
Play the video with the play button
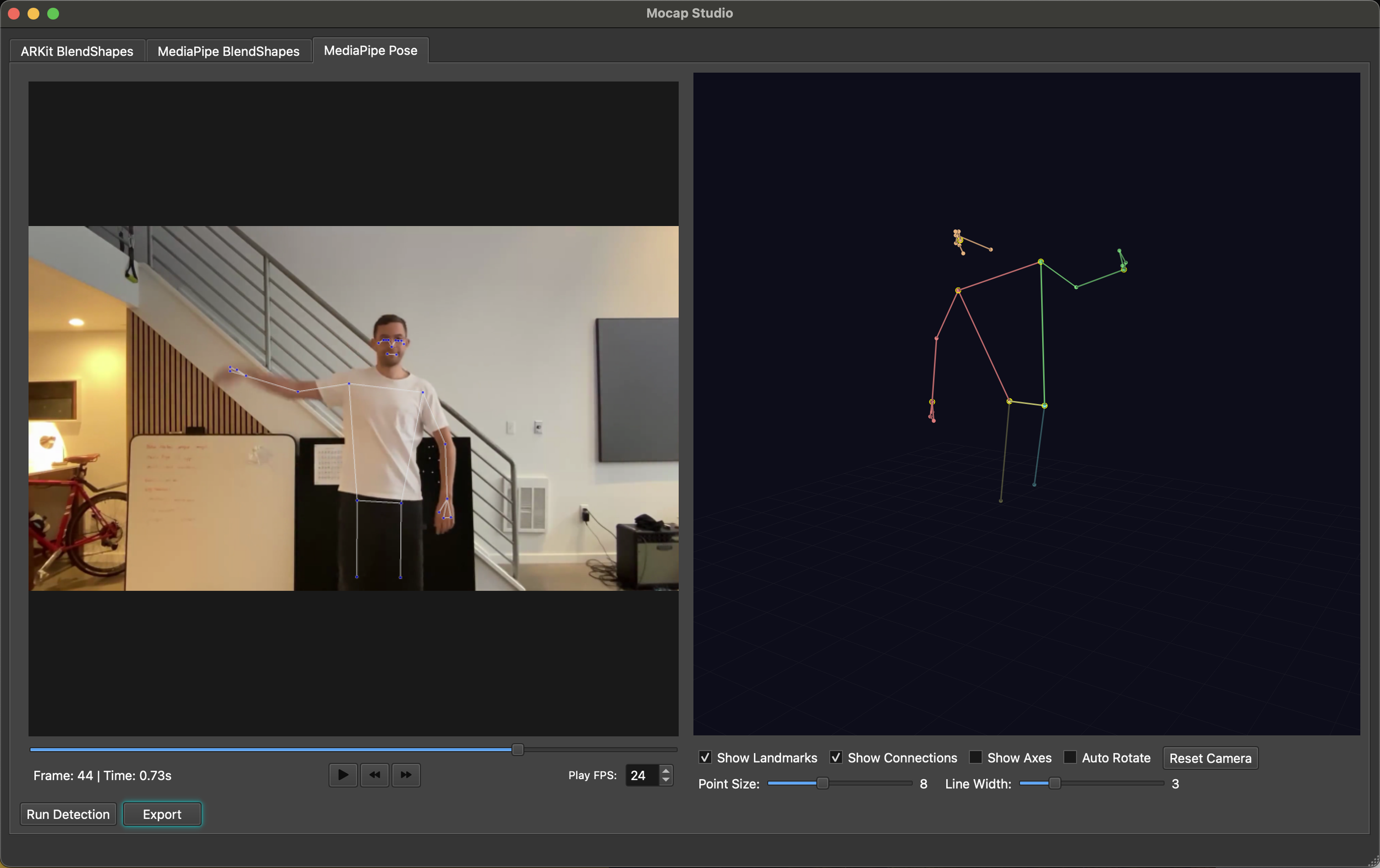pyautogui.click(x=343, y=775)
